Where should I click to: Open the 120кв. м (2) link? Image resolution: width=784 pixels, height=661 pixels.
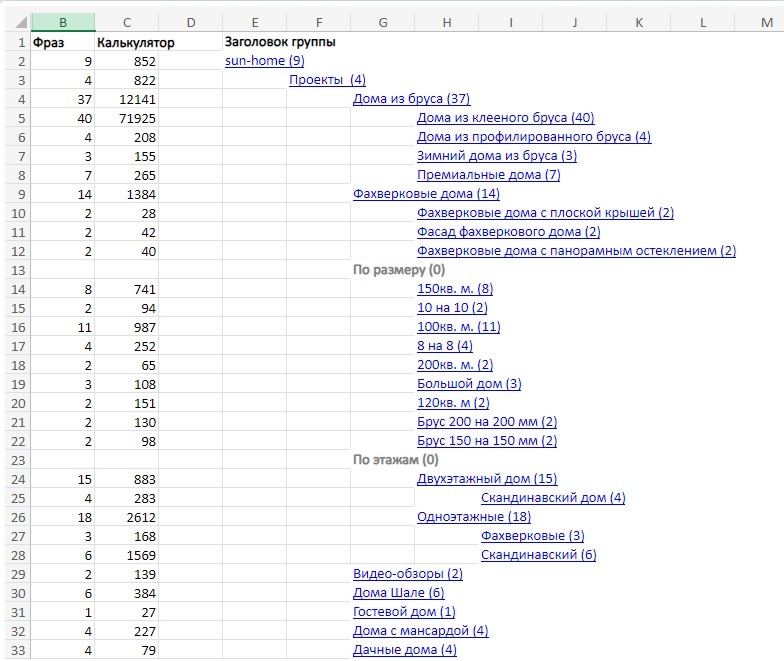click(x=453, y=403)
